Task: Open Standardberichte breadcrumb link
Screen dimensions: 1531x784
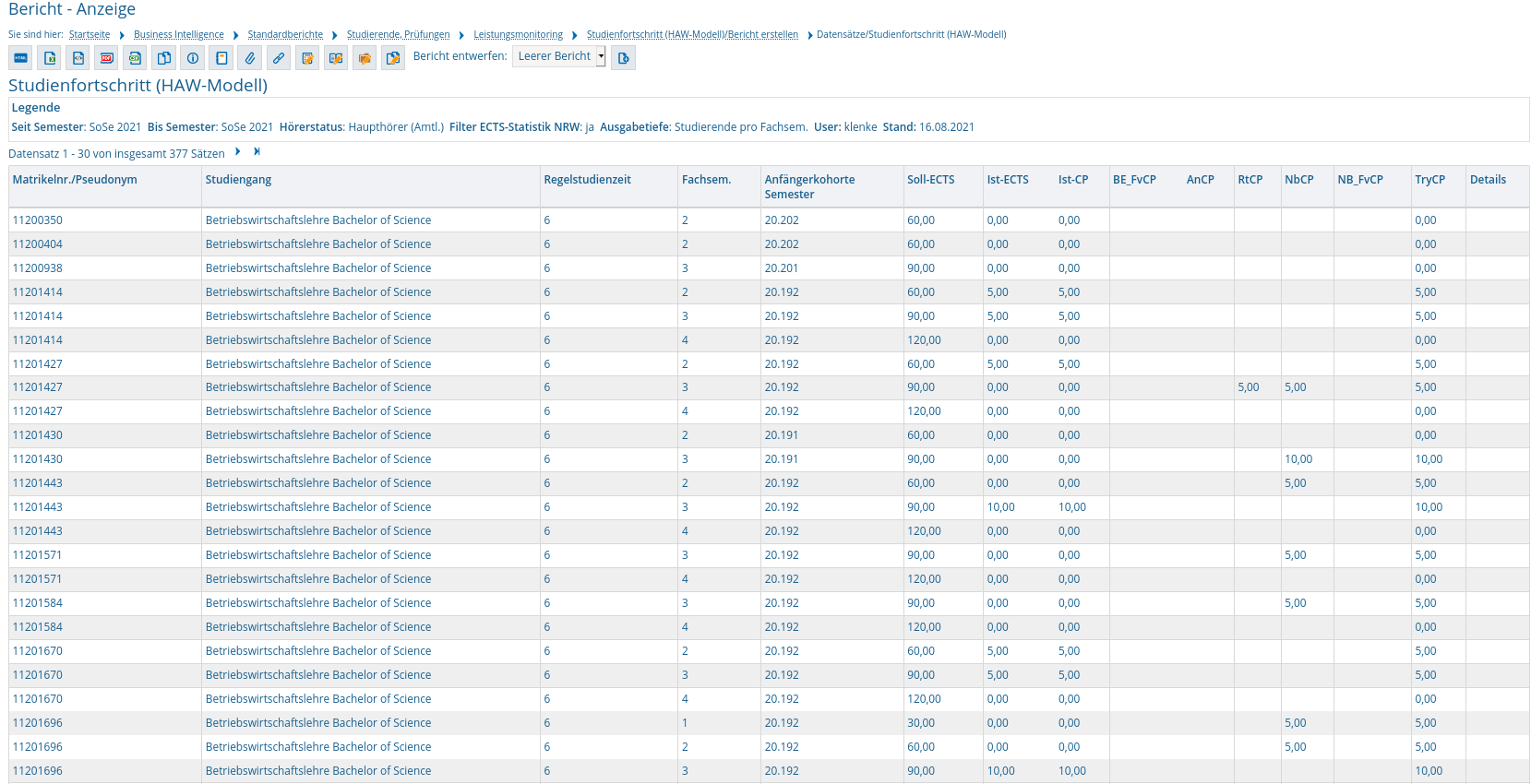Action: pyautogui.click(x=285, y=35)
